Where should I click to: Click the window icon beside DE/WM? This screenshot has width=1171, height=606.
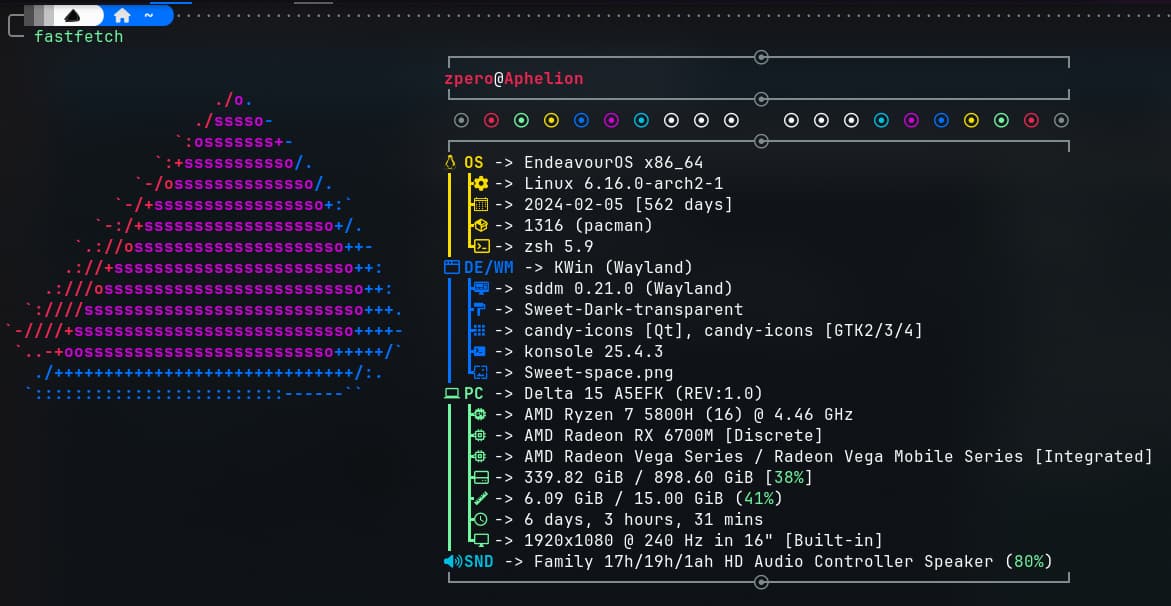[x=451, y=267]
